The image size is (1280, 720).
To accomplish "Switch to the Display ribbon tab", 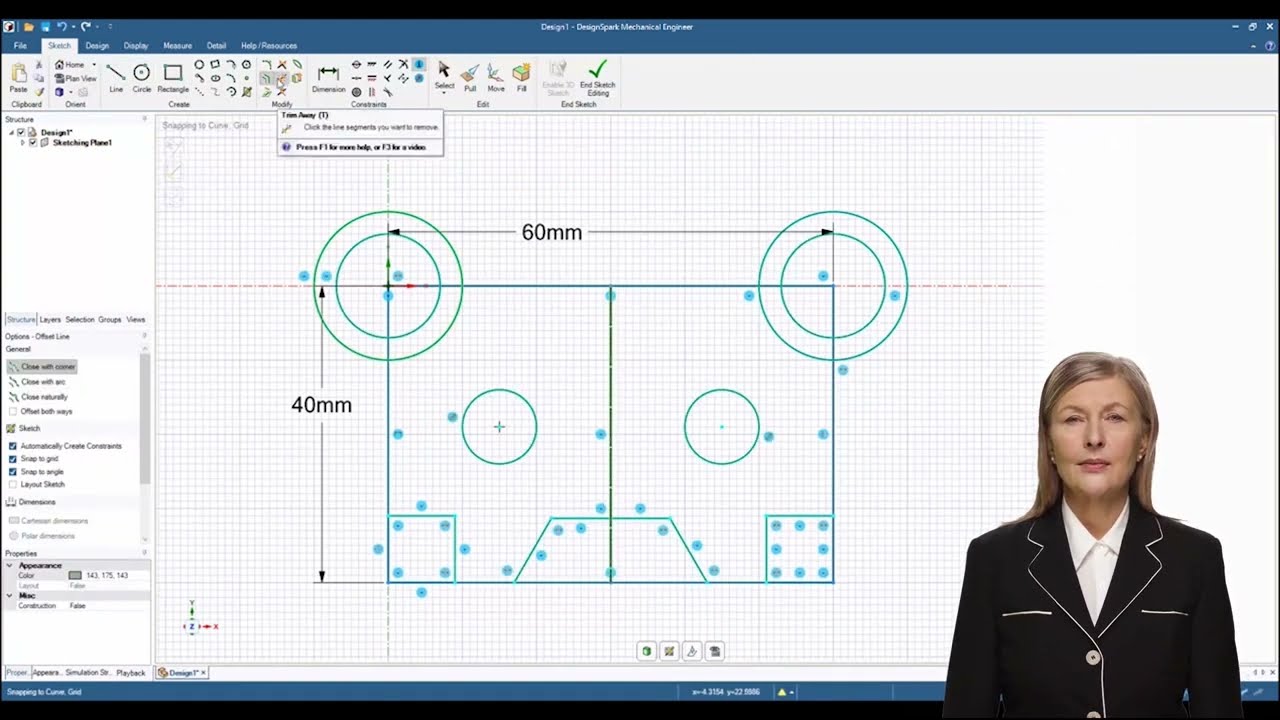I will [136, 46].
